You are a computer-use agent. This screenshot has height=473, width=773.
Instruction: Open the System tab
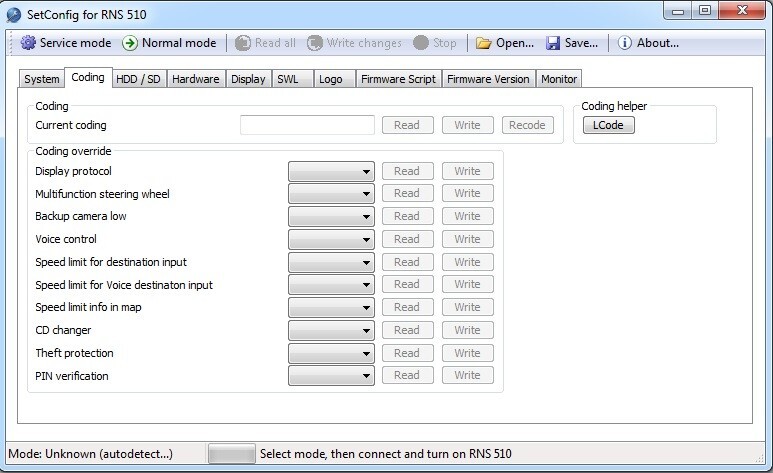point(41,79)
